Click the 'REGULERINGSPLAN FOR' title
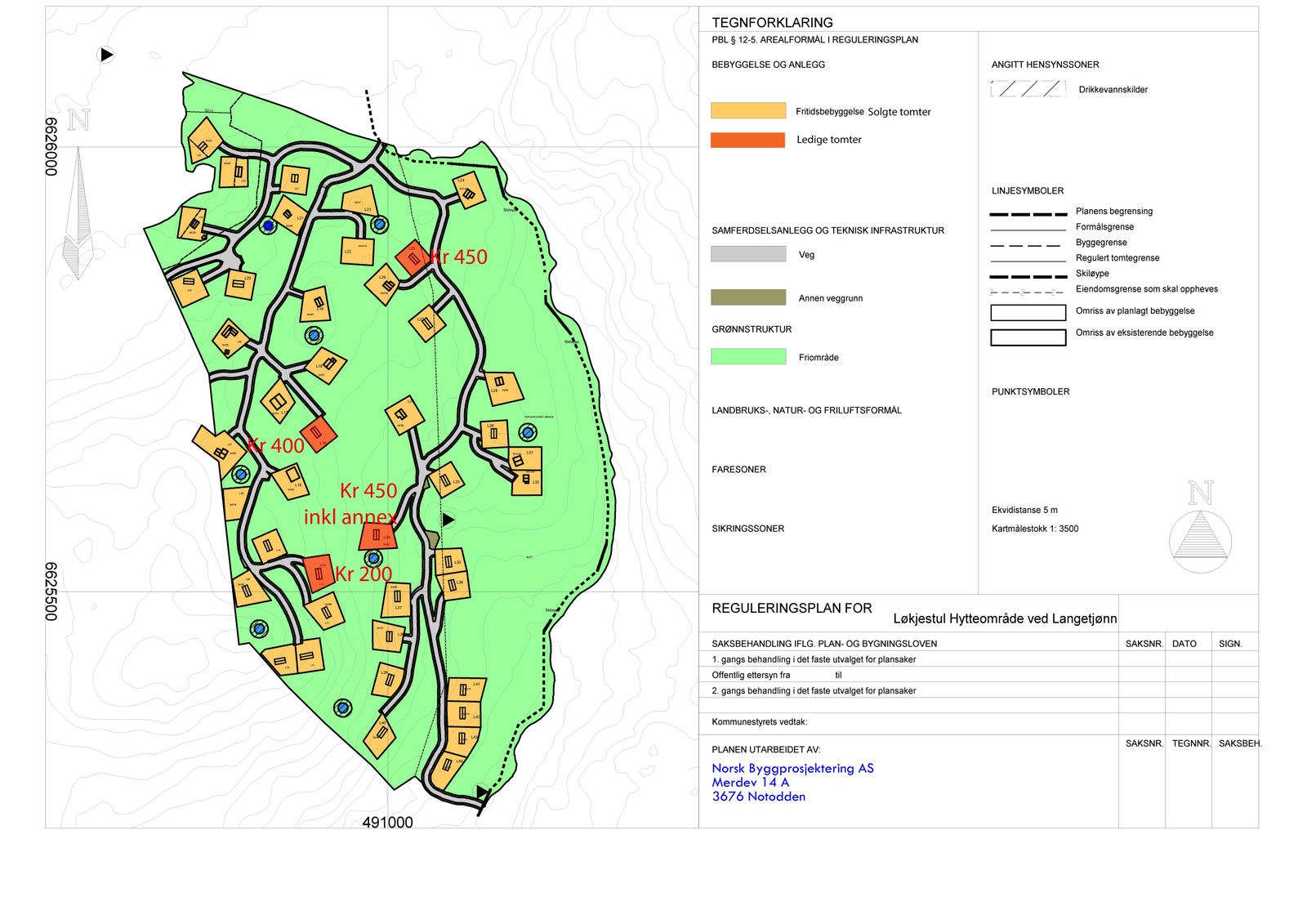 click(x=792, y=609)
